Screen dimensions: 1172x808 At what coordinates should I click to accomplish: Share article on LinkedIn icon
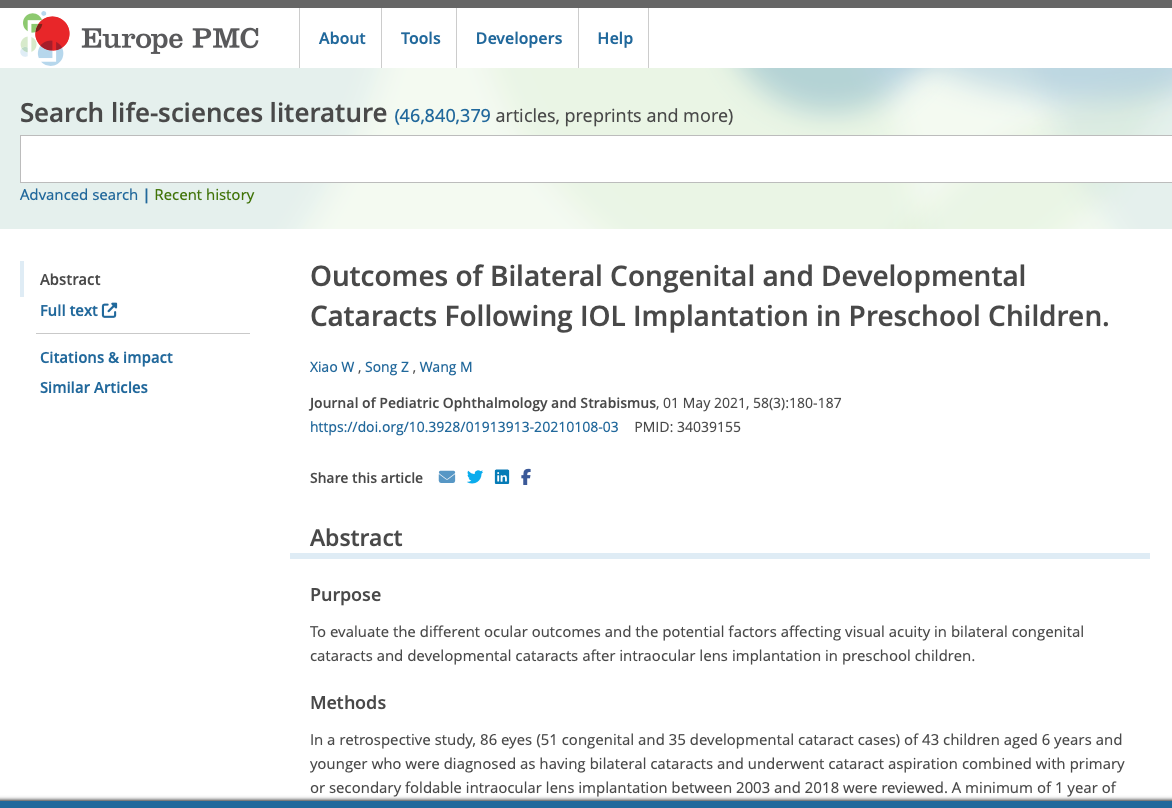click(x=502, y=477)
